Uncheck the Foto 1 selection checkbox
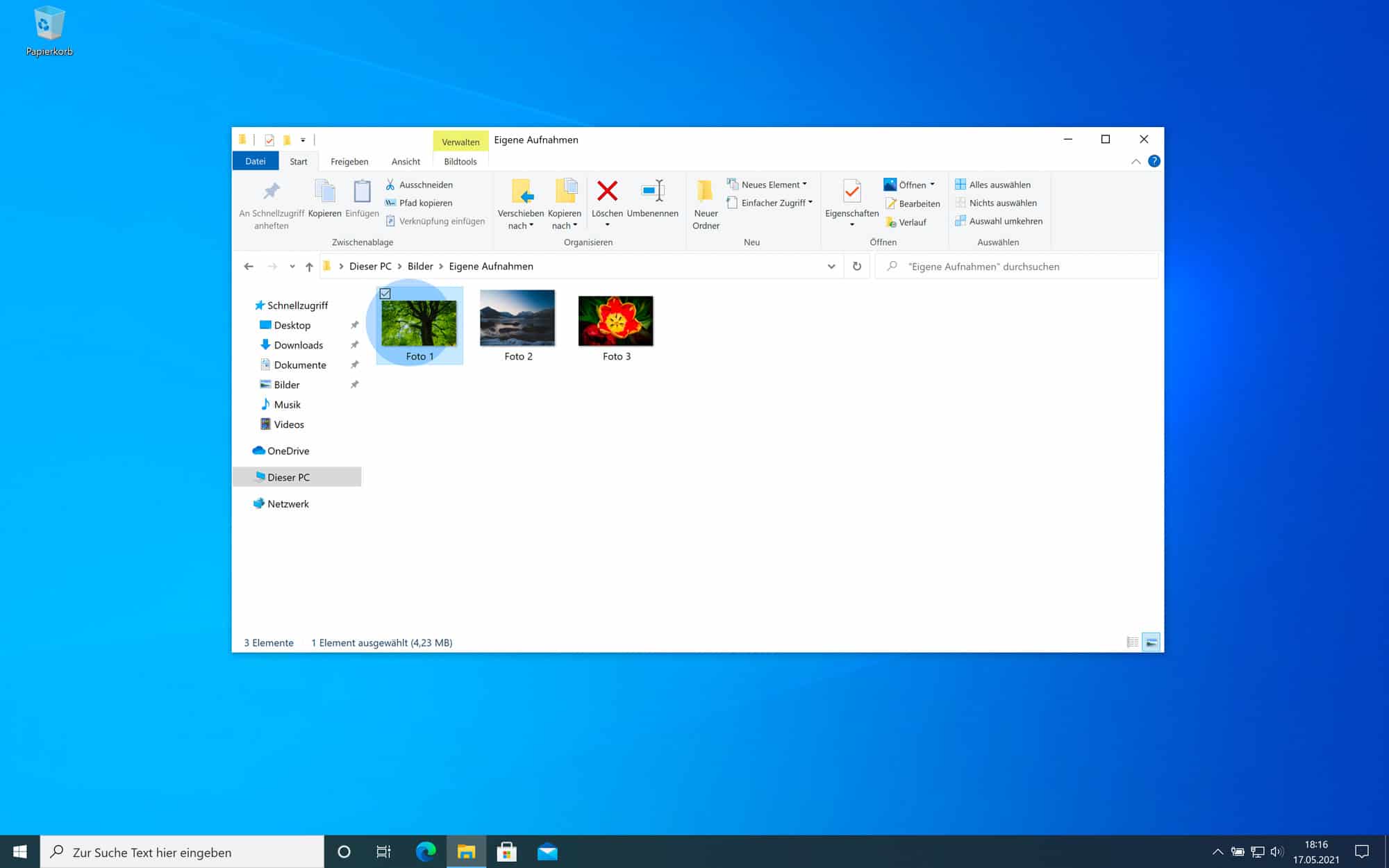This screenshot has height=868, width=1389. click(x=385, y=294)
